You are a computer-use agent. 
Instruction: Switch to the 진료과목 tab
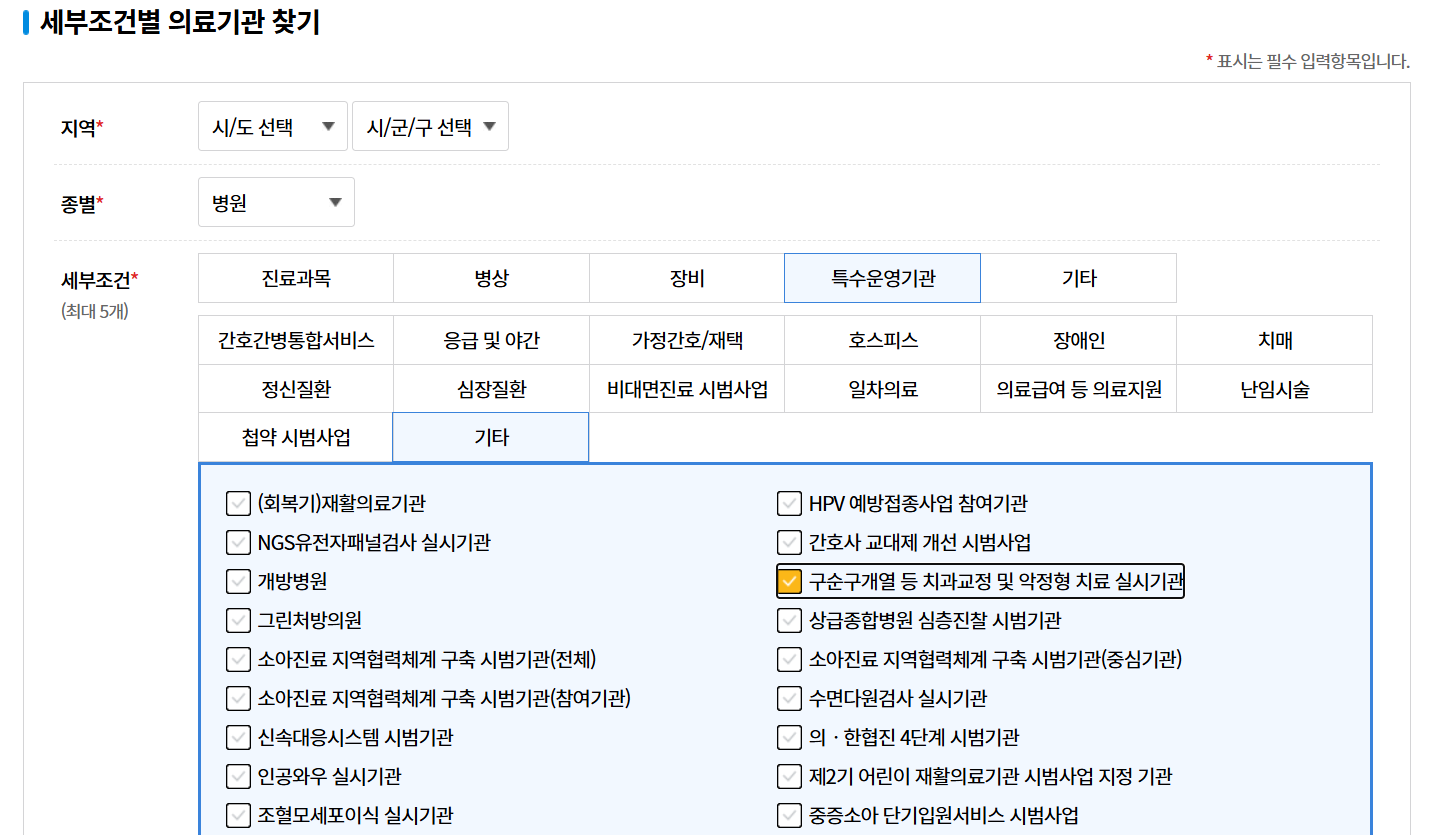click(295, 277)
